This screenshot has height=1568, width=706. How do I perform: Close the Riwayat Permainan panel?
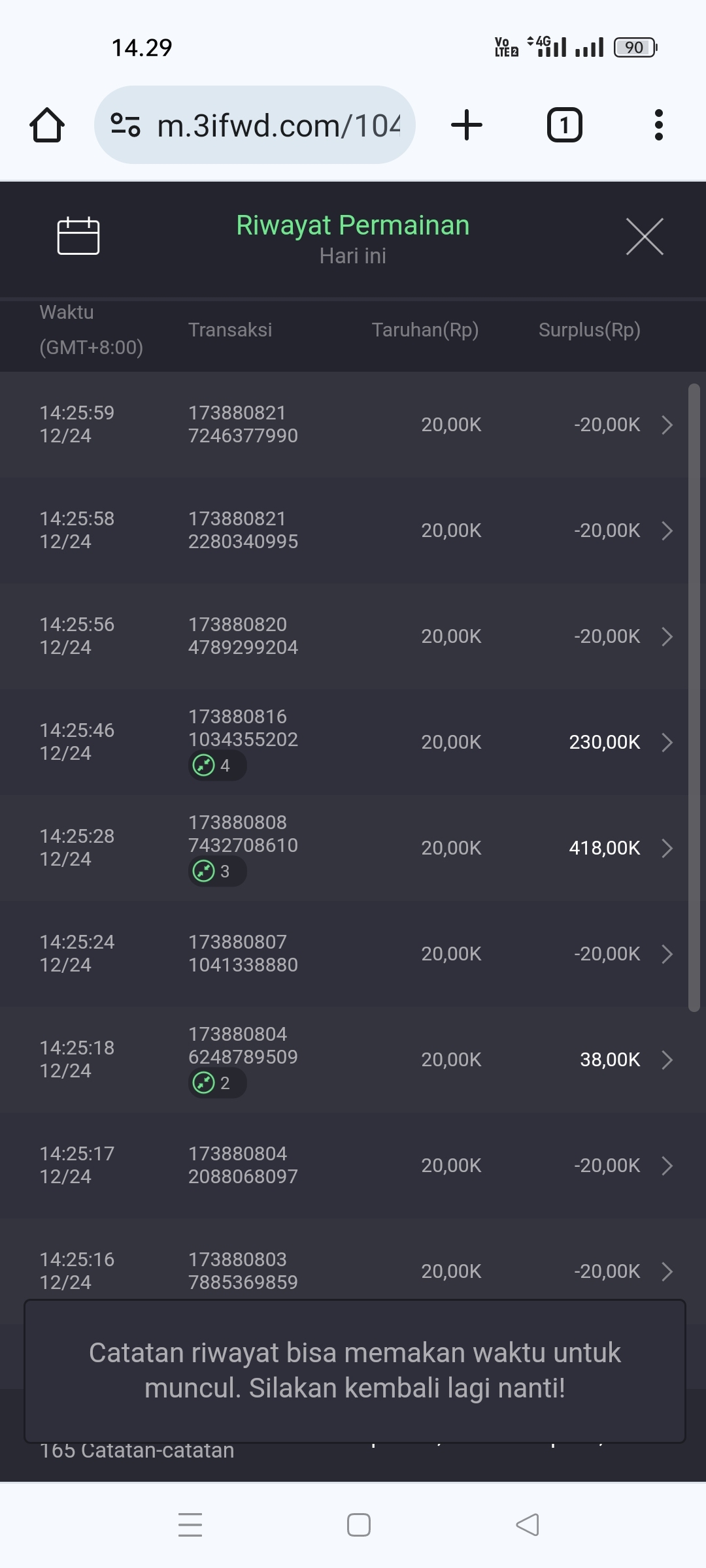(645, 237)
